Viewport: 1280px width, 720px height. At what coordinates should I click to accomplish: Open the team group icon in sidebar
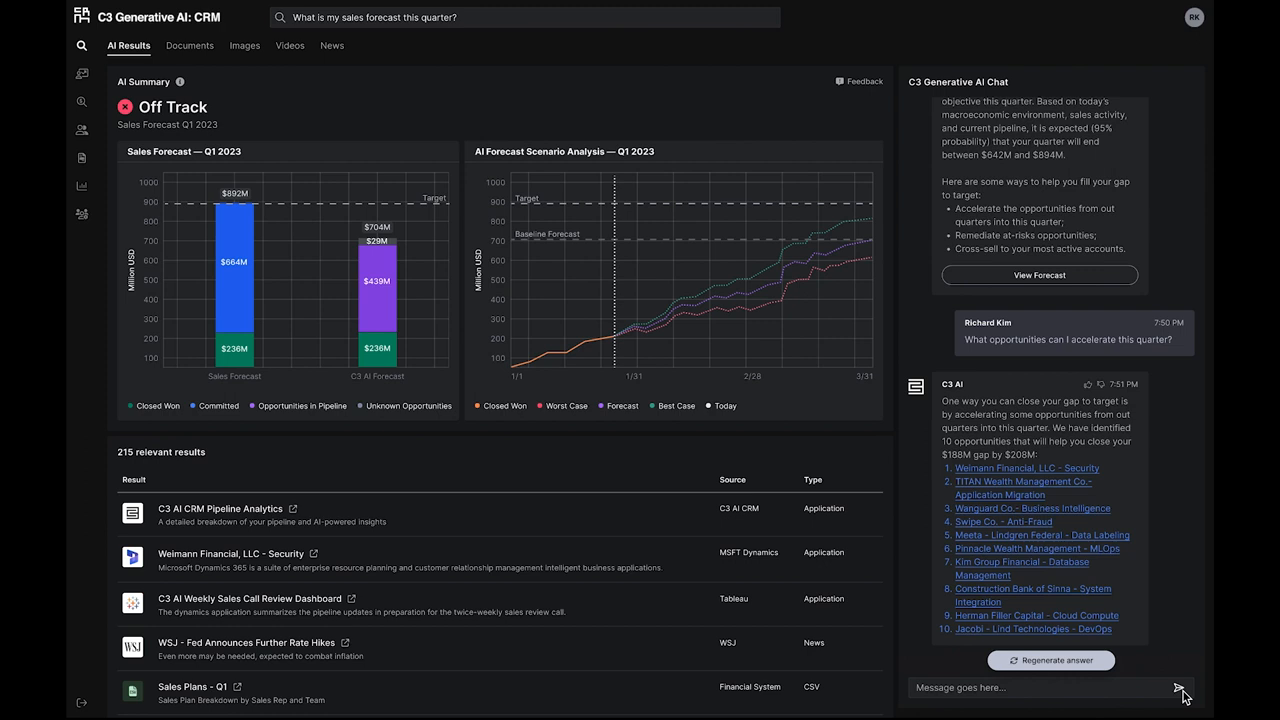(82, 214)
